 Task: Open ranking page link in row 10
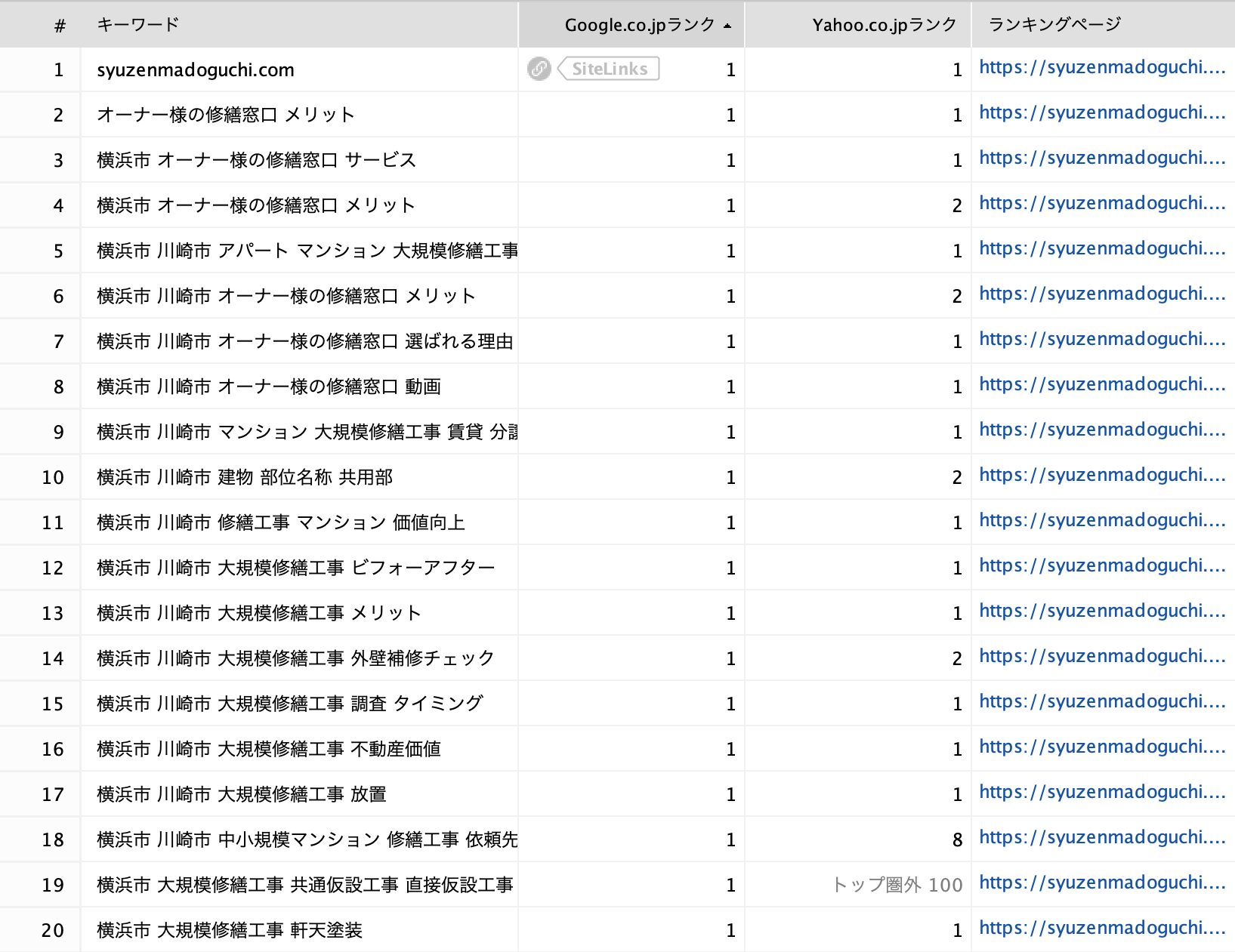coord(1102,475)
